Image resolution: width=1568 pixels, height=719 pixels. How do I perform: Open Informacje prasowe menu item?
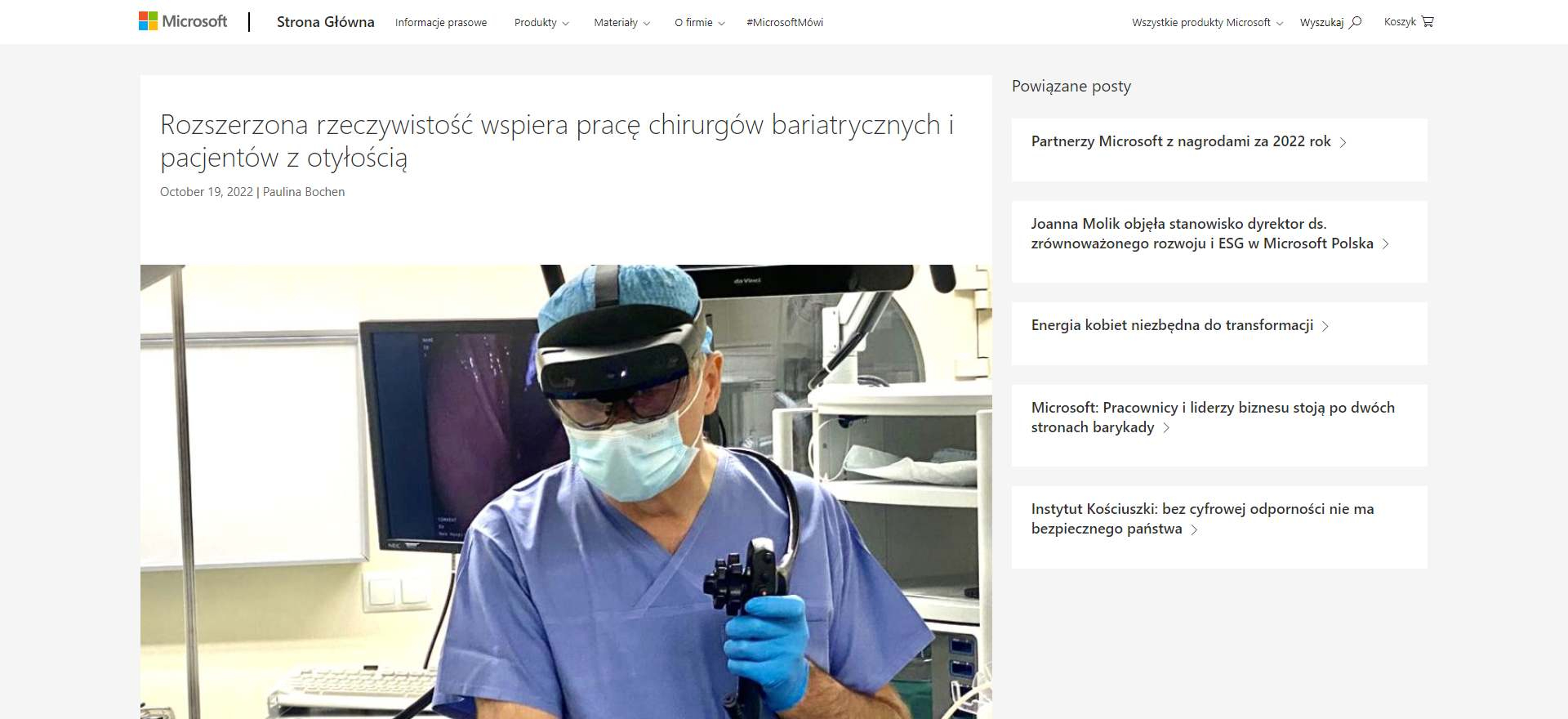coord(441,23)
